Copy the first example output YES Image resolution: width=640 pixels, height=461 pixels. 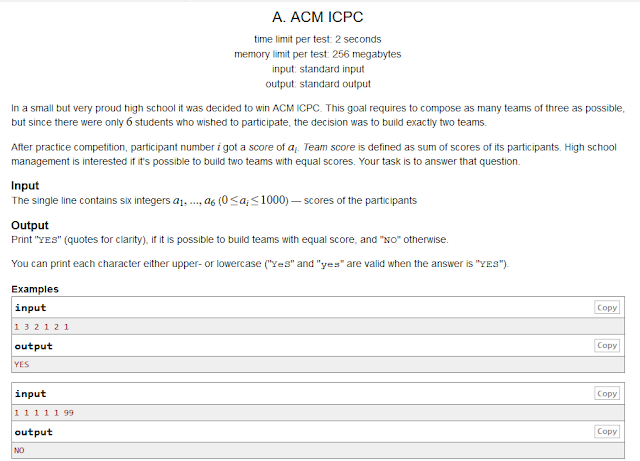click(x=606, y=345)
